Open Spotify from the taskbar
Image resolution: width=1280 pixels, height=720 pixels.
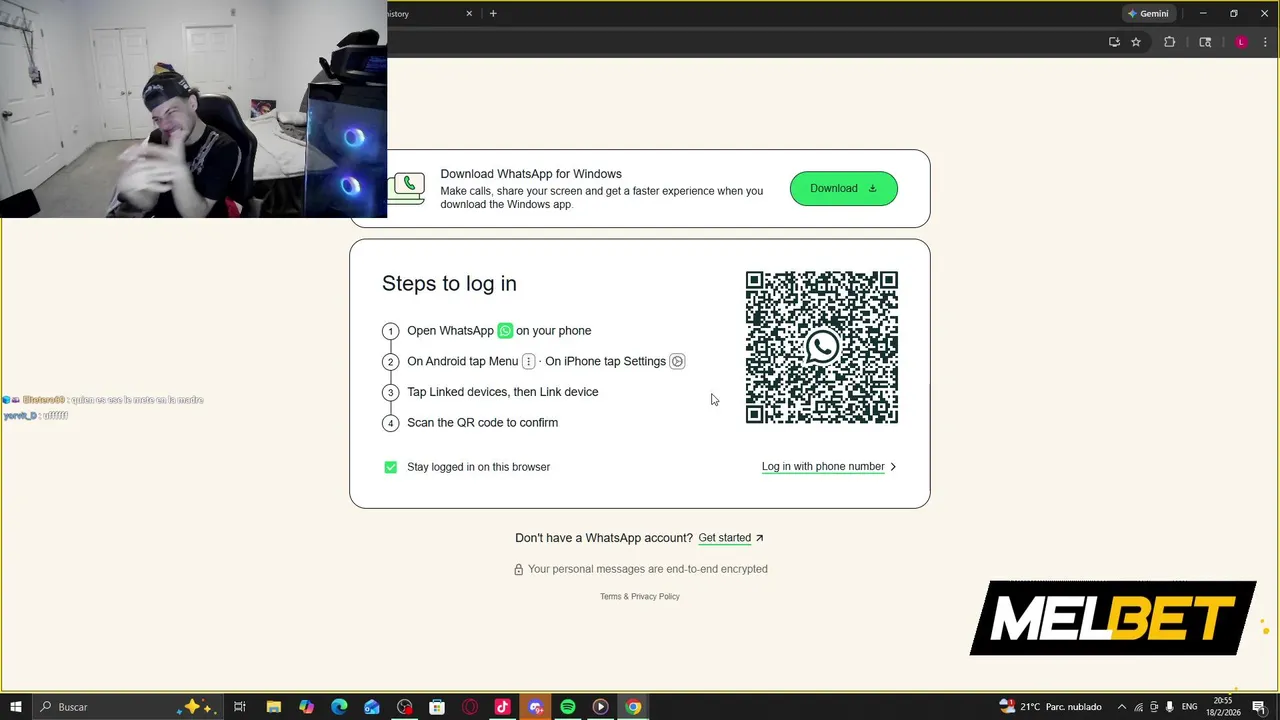pos(568,707)
